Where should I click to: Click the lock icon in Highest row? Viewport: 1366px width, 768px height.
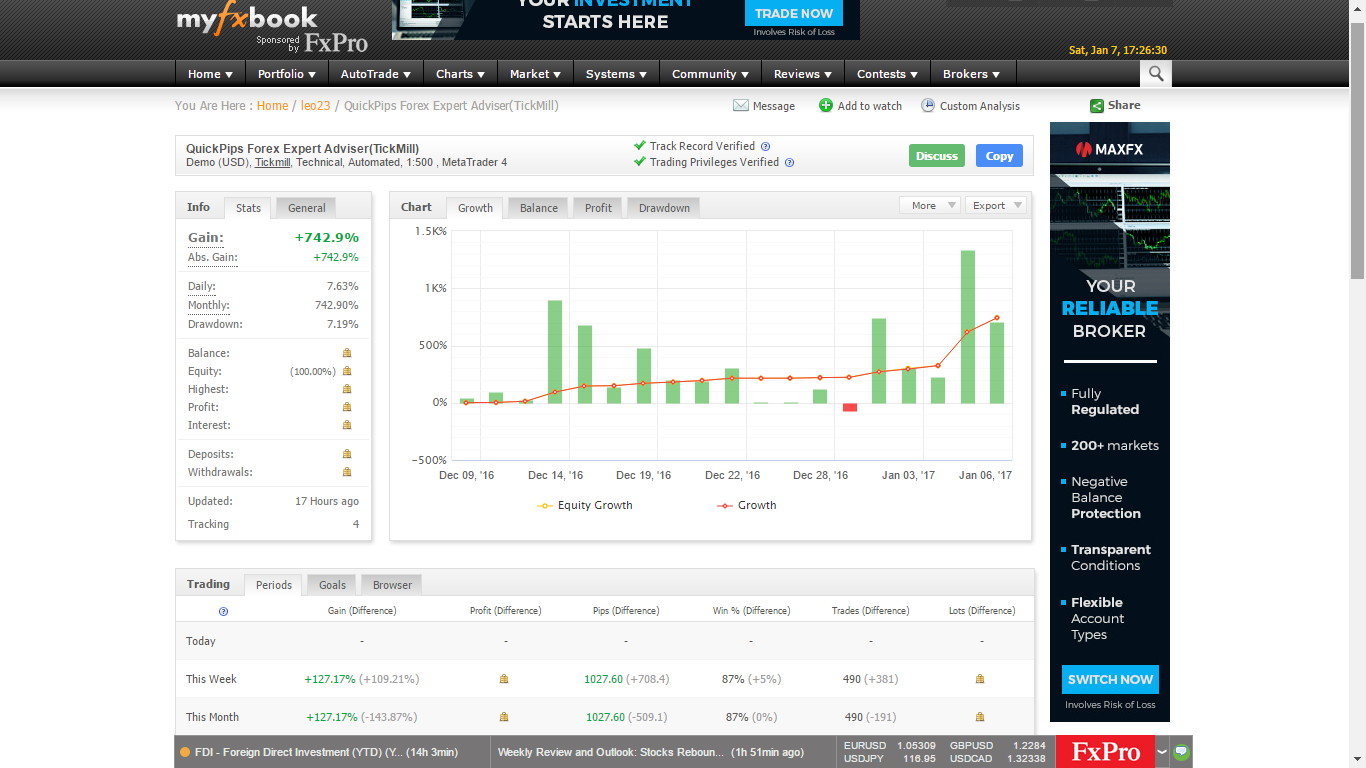pos(347,389)
